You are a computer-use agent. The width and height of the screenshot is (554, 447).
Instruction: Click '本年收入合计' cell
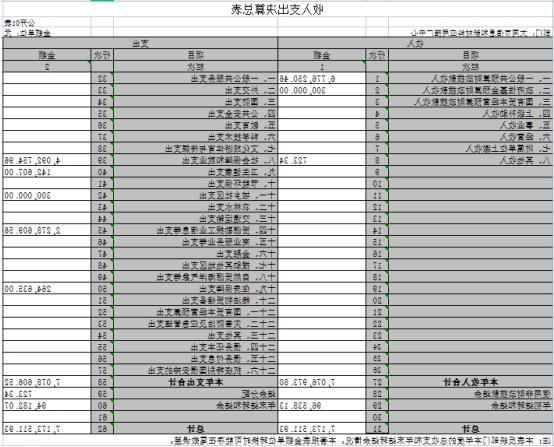471,382
